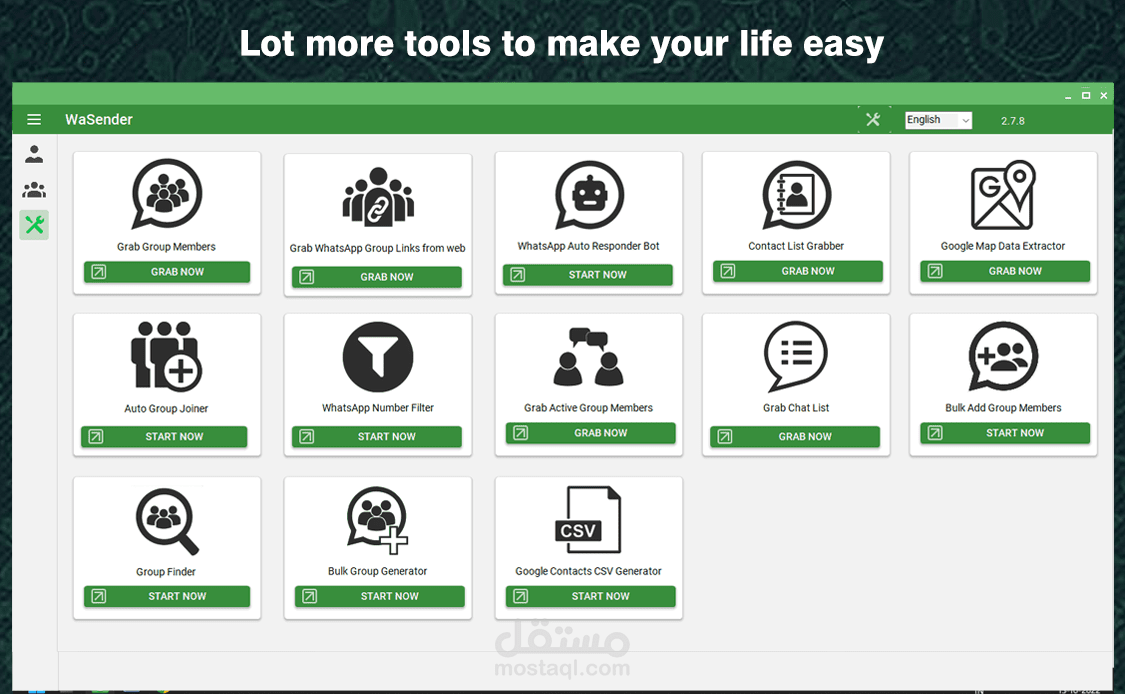Viewport: 1125px width, 694px height.
Task: Click the WhatsApp Auto Responder Bot label
Action: [x=588, y=246]
